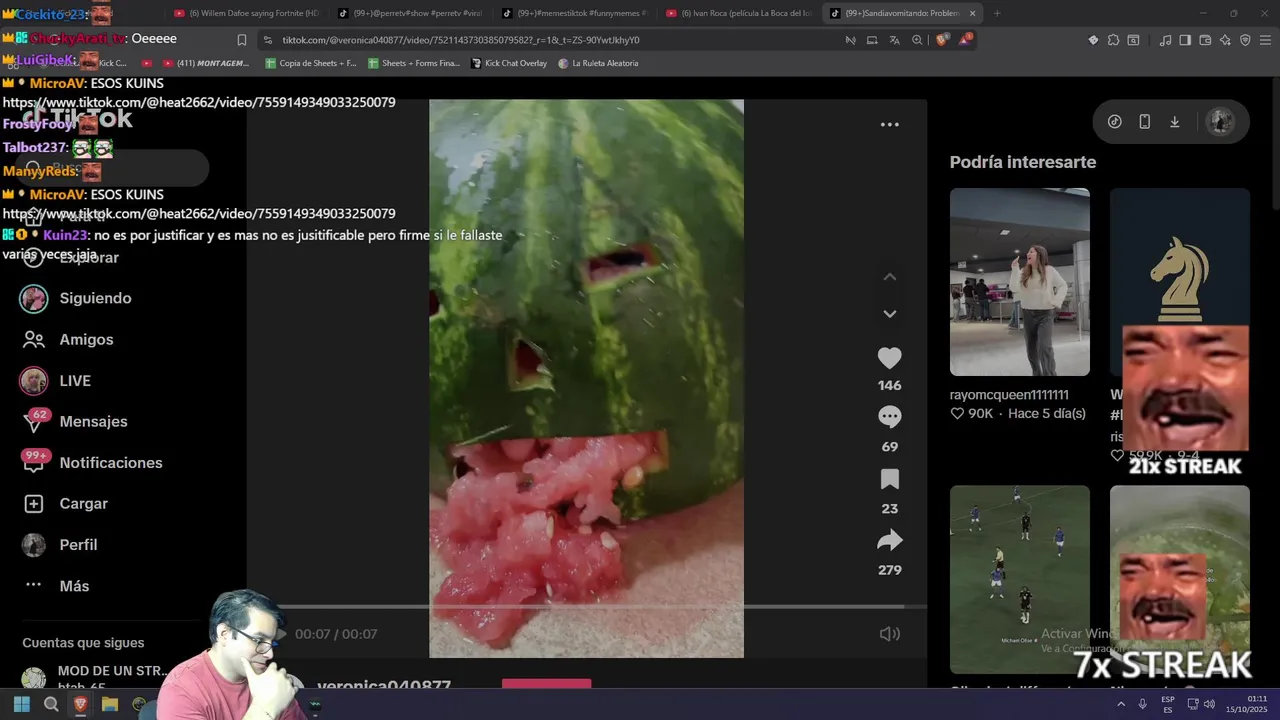Switch to the @perretv#show TikTok tab
Image resolution: width=1280 pixels, height=720 pixels.
410,13
